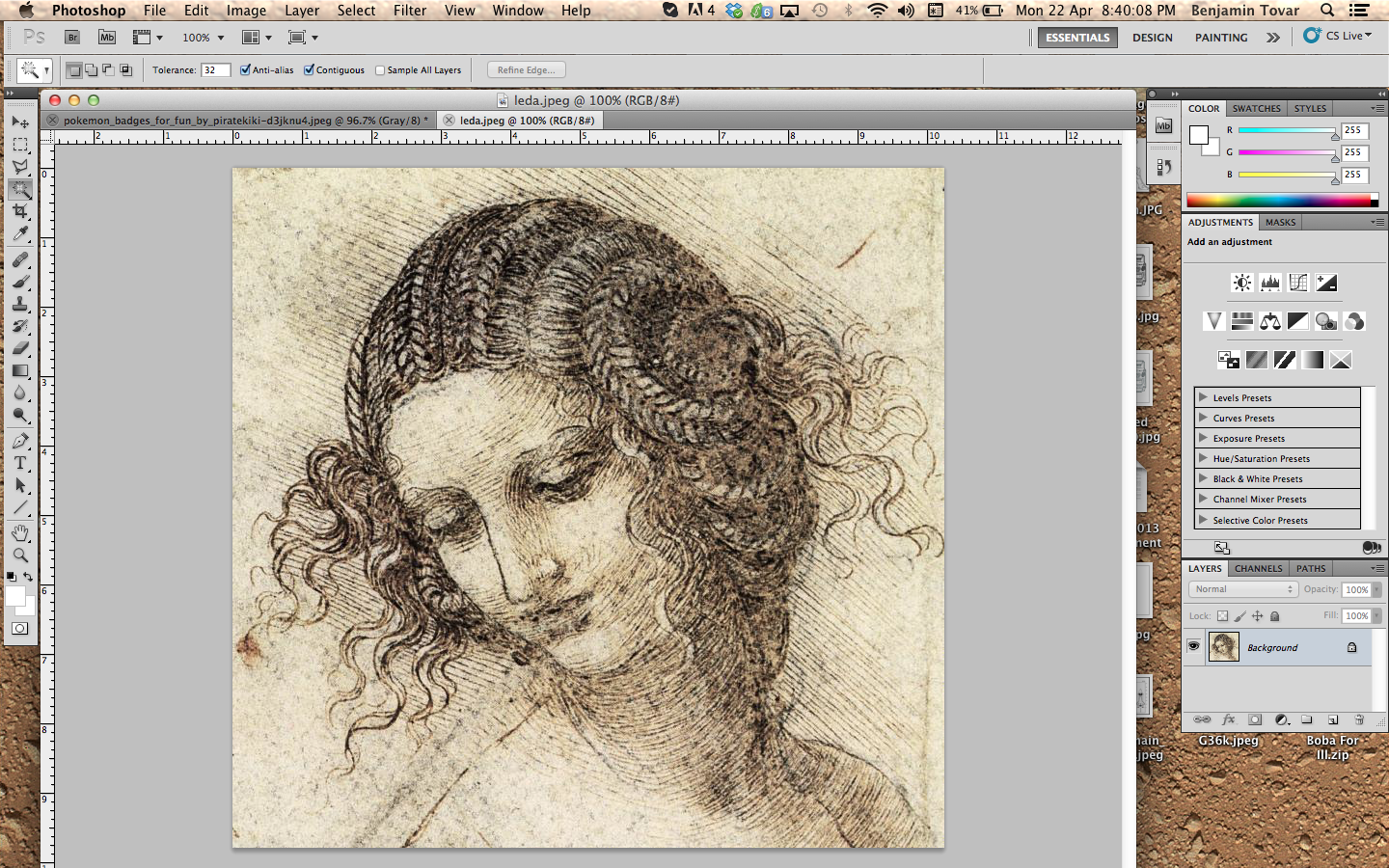The image size is (1389, 868).
Task: Toggle lock image pixels brush icon
Action: 1240,616
